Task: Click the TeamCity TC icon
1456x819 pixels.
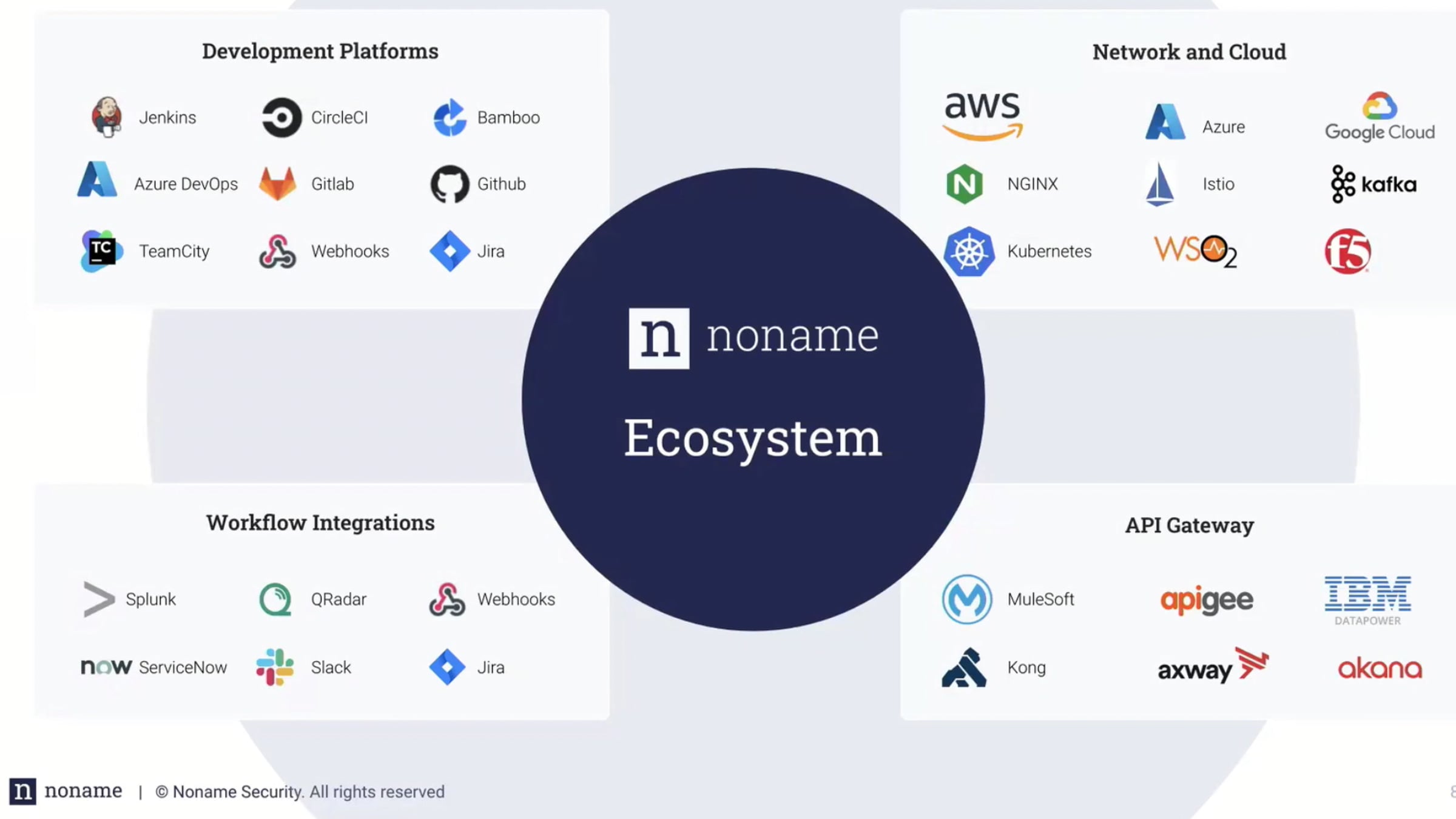Action: tap(101, 251)
